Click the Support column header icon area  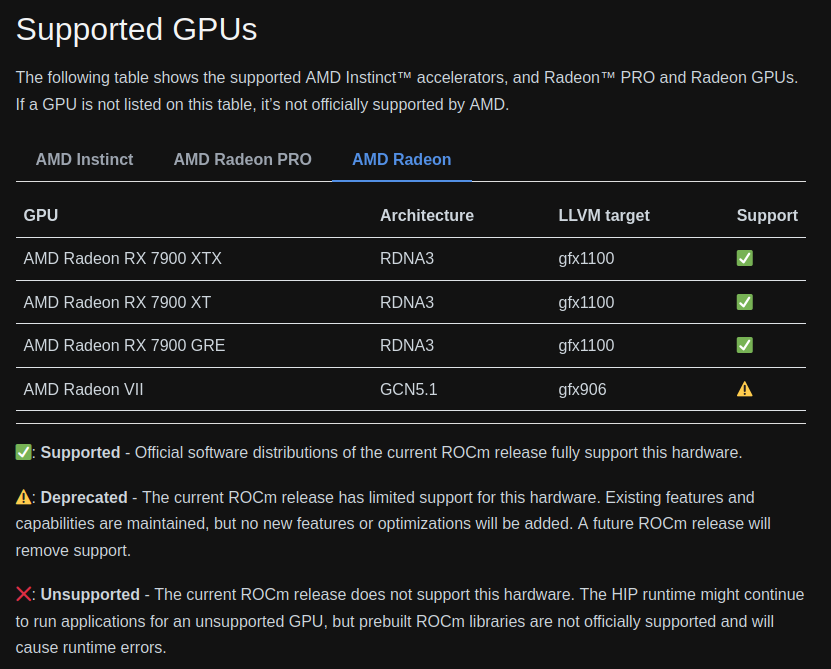point(766,215)
